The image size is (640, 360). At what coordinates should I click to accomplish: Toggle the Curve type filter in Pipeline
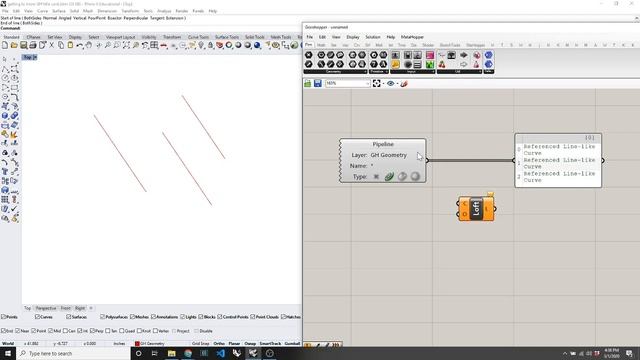(x=389, y=176)
